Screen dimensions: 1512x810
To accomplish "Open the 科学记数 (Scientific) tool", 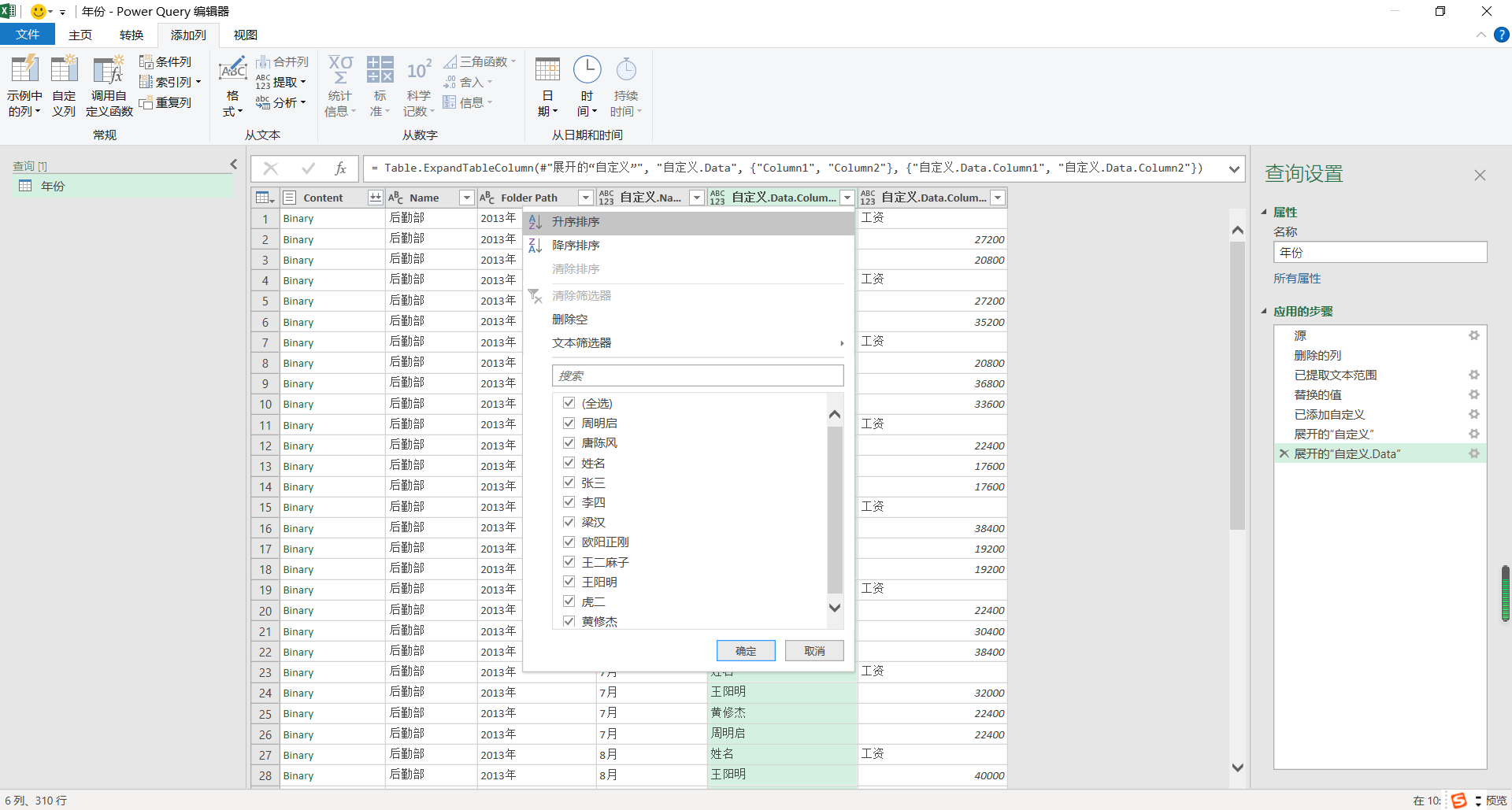I will point(419,87).
